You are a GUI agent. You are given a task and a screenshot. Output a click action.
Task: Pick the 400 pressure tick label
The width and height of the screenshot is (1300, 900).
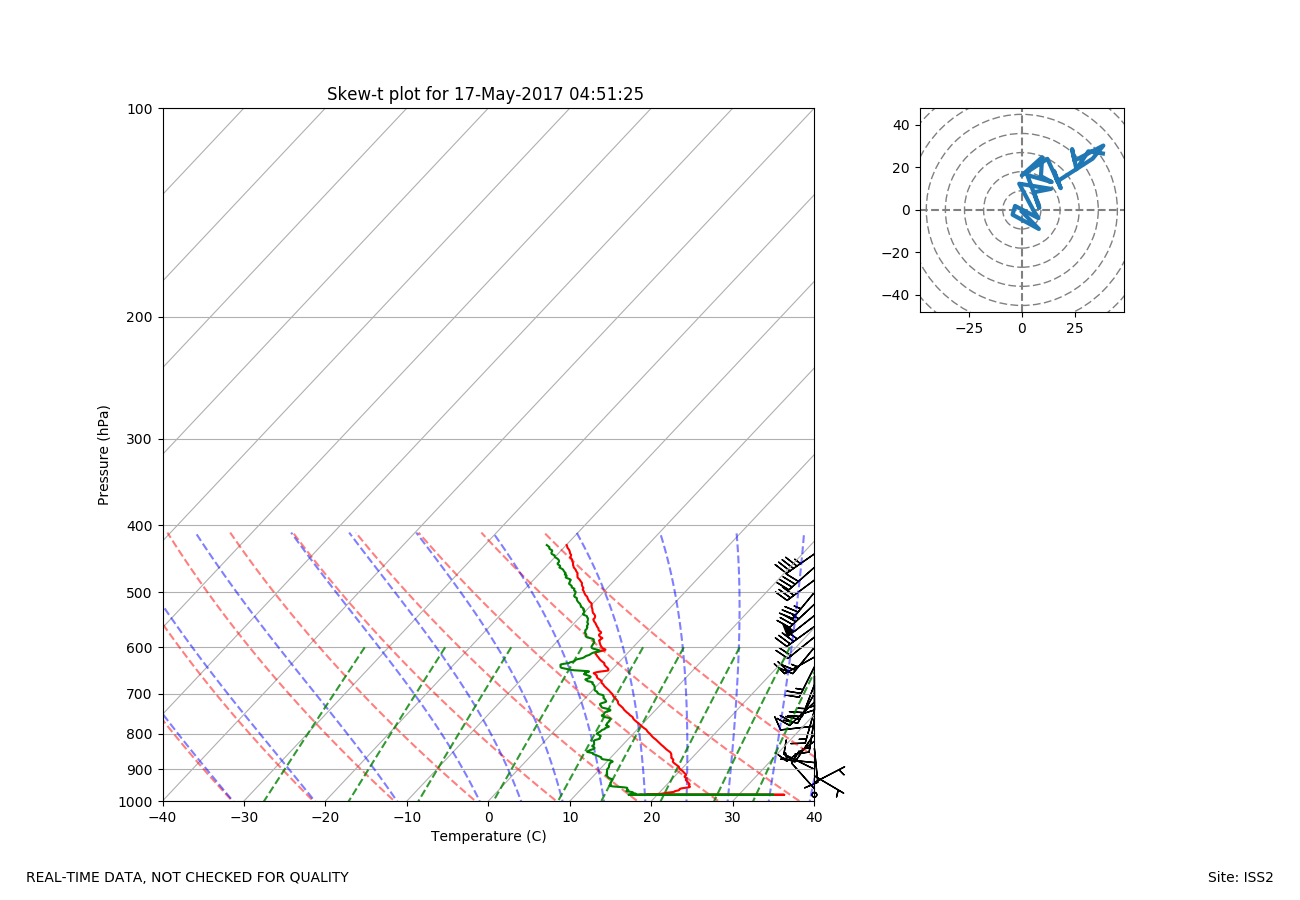pyautogui.click(x=141, y=526)
